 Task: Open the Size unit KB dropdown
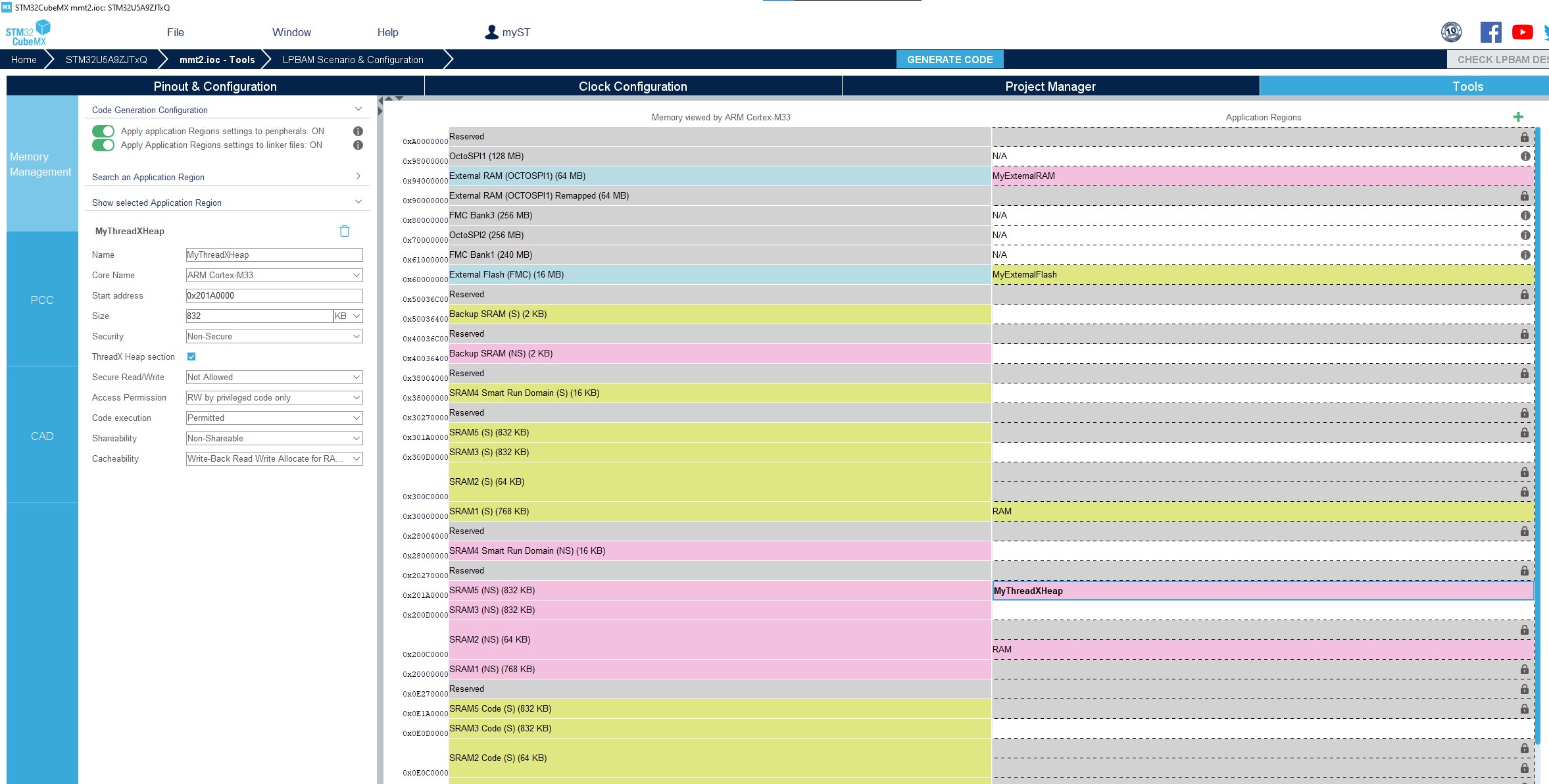(x=348, y=316)
